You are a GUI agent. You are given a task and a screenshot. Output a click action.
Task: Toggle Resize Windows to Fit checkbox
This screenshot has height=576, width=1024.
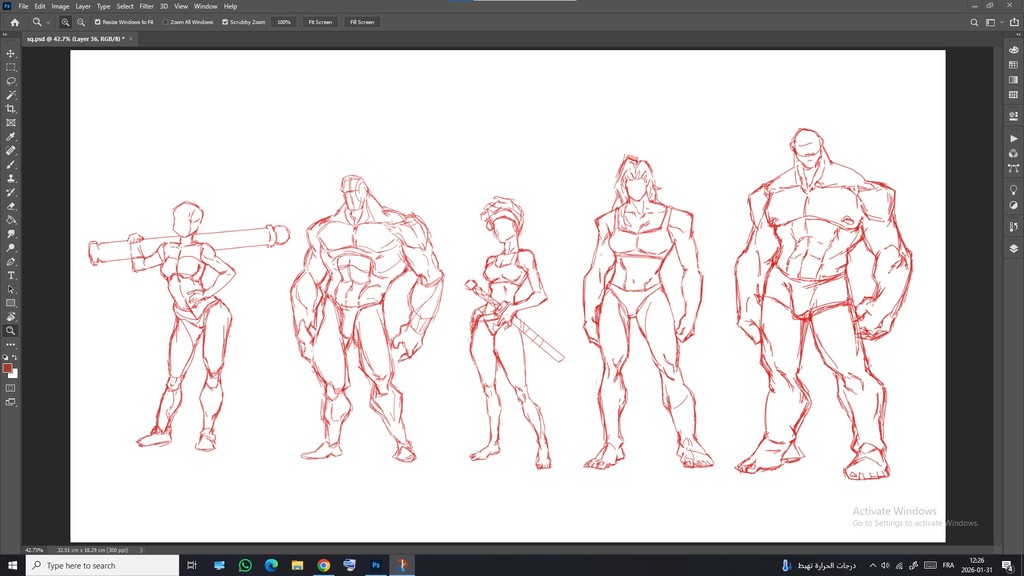click(98, 21)
